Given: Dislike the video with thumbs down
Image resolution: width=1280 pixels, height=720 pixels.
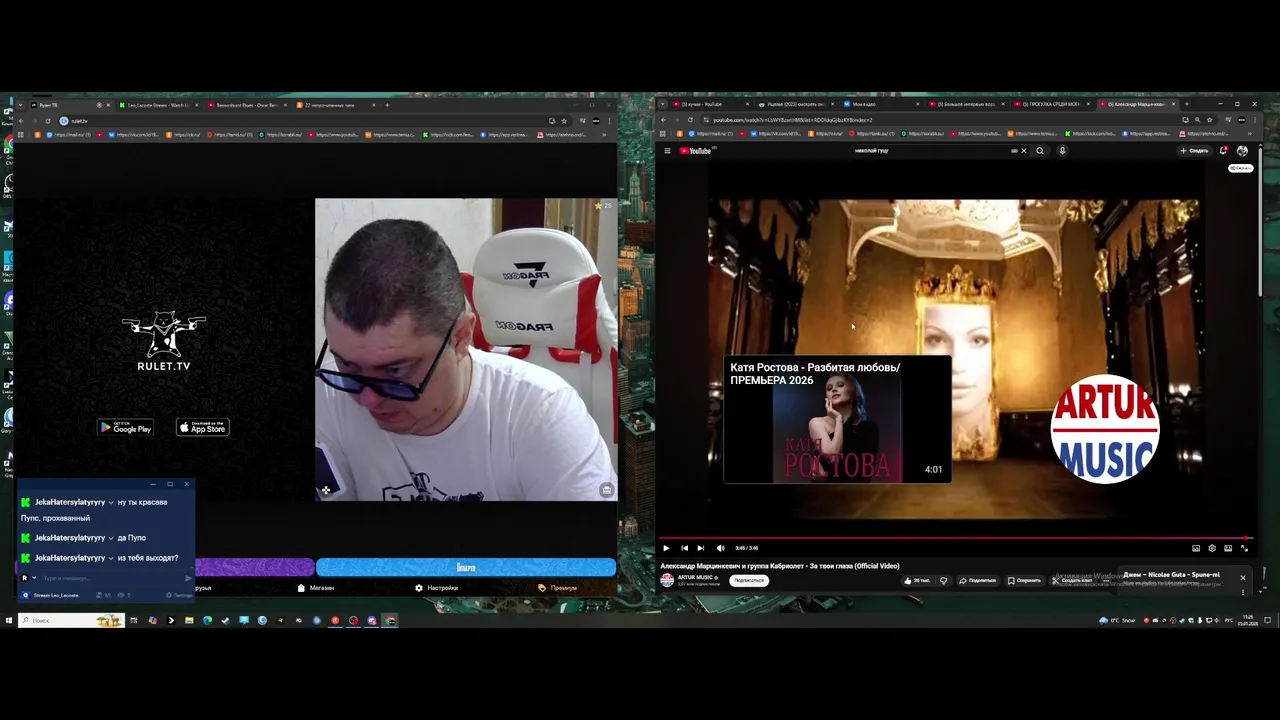Looking at the screenshot, I should 943,580.
